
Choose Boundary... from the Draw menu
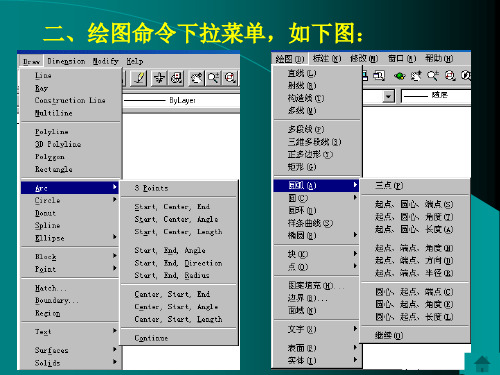70,300
